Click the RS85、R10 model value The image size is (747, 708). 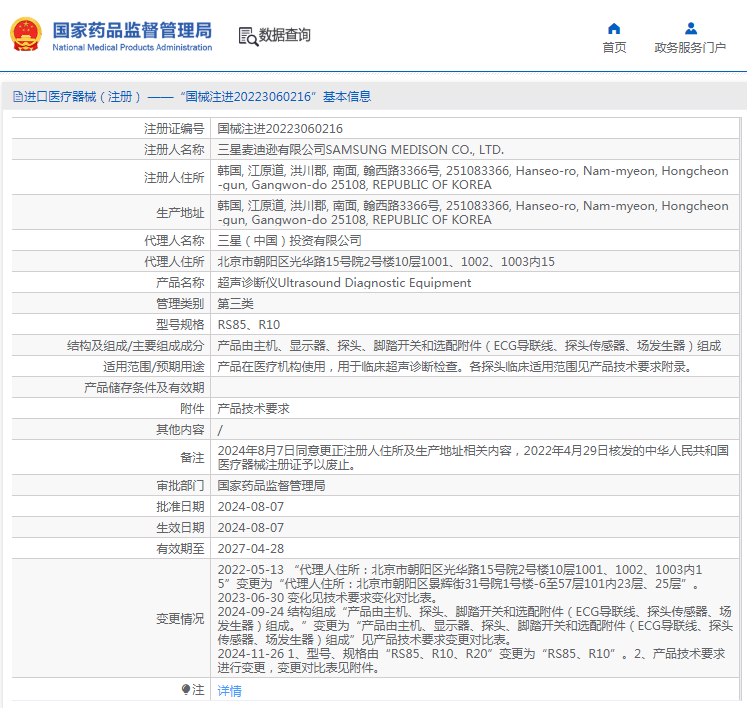click(249, 324)
